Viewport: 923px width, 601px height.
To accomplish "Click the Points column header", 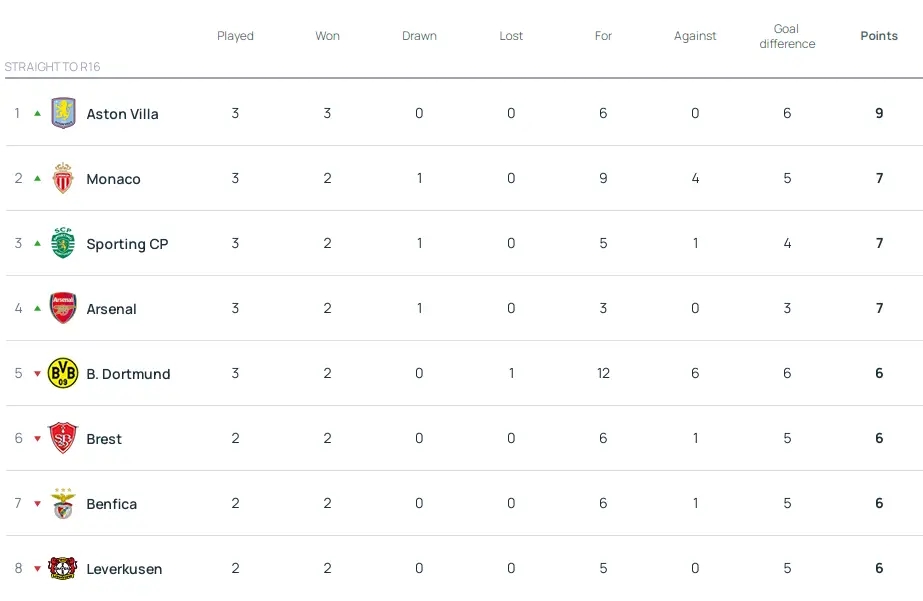I will [x=879, y=36].
